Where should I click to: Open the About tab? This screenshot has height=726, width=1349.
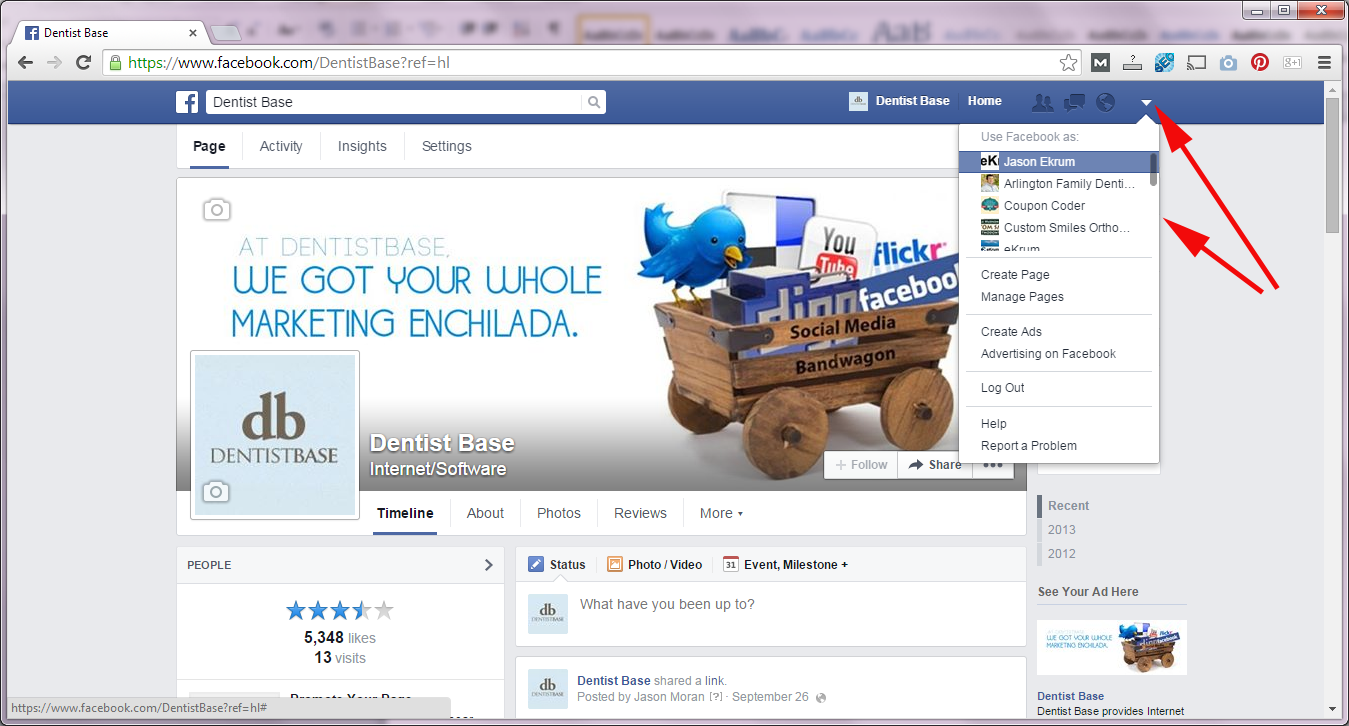tap(485, 513)
